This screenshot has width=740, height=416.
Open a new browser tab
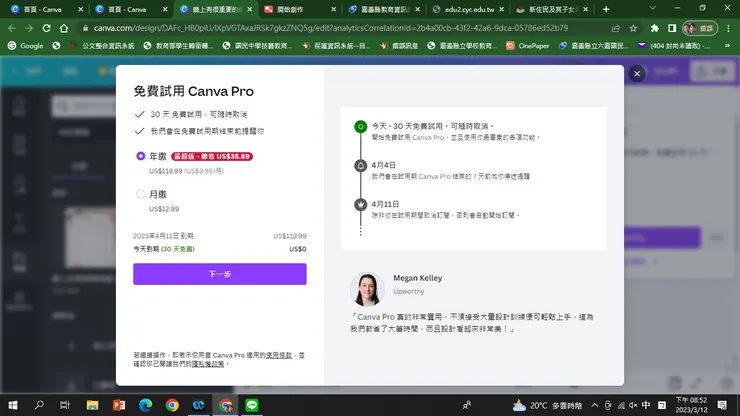point(606,9)
